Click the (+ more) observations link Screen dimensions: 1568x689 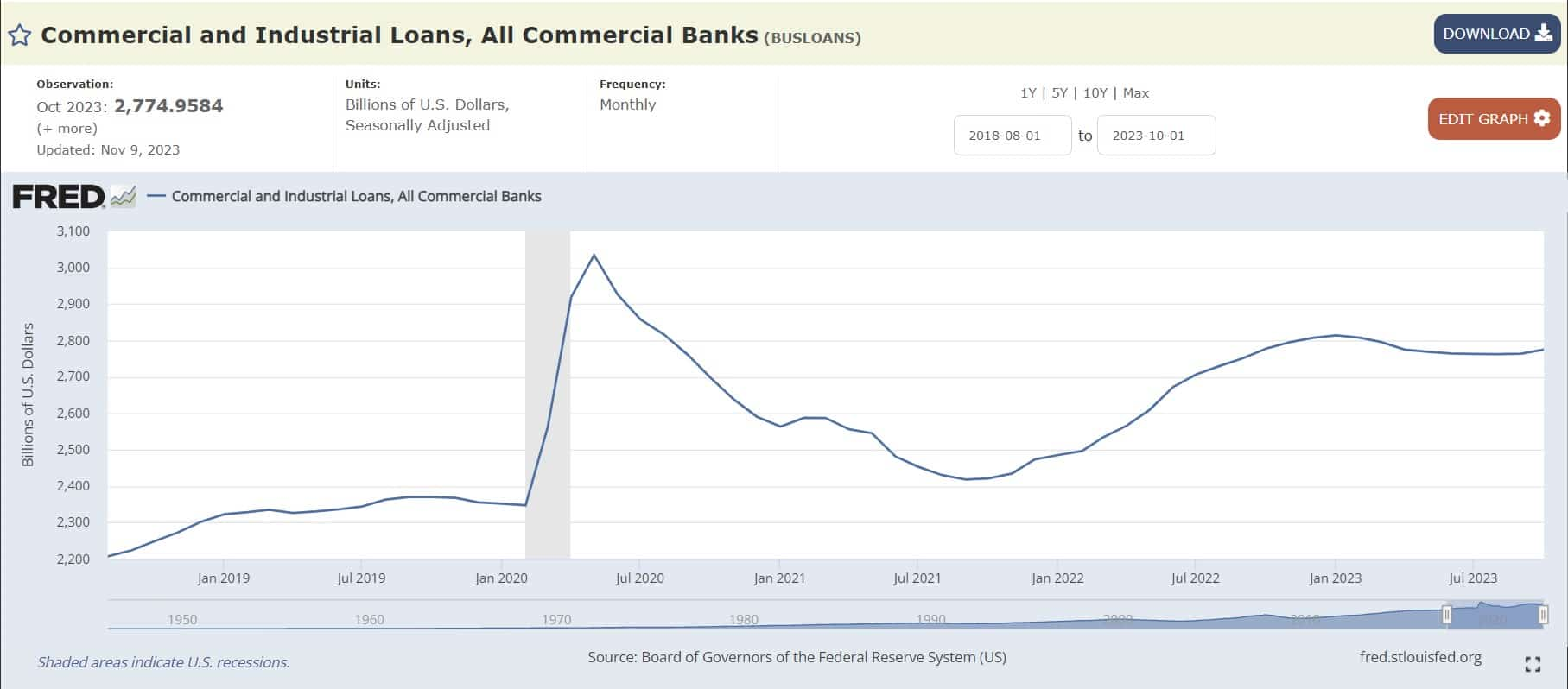pyautogui.click(x=67, y=129)
